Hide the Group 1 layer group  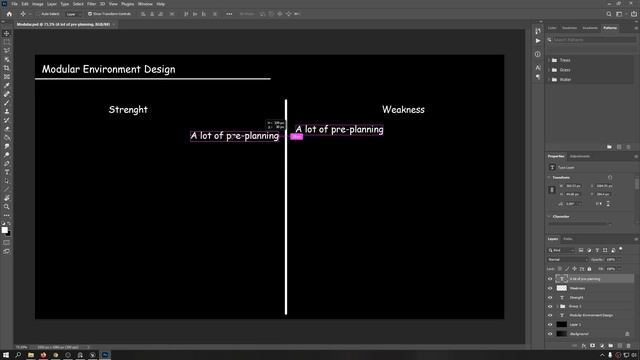tap(550, 307)
